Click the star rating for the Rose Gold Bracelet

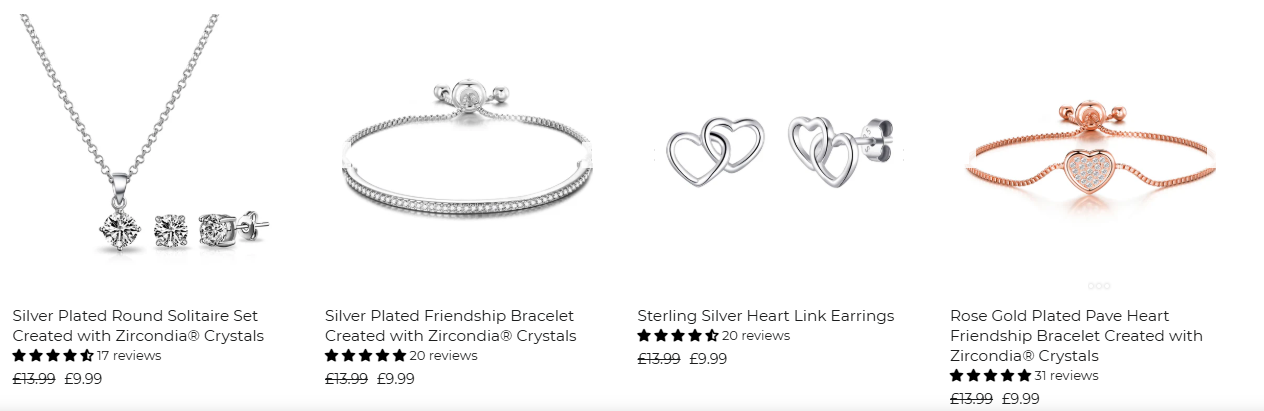991,376
